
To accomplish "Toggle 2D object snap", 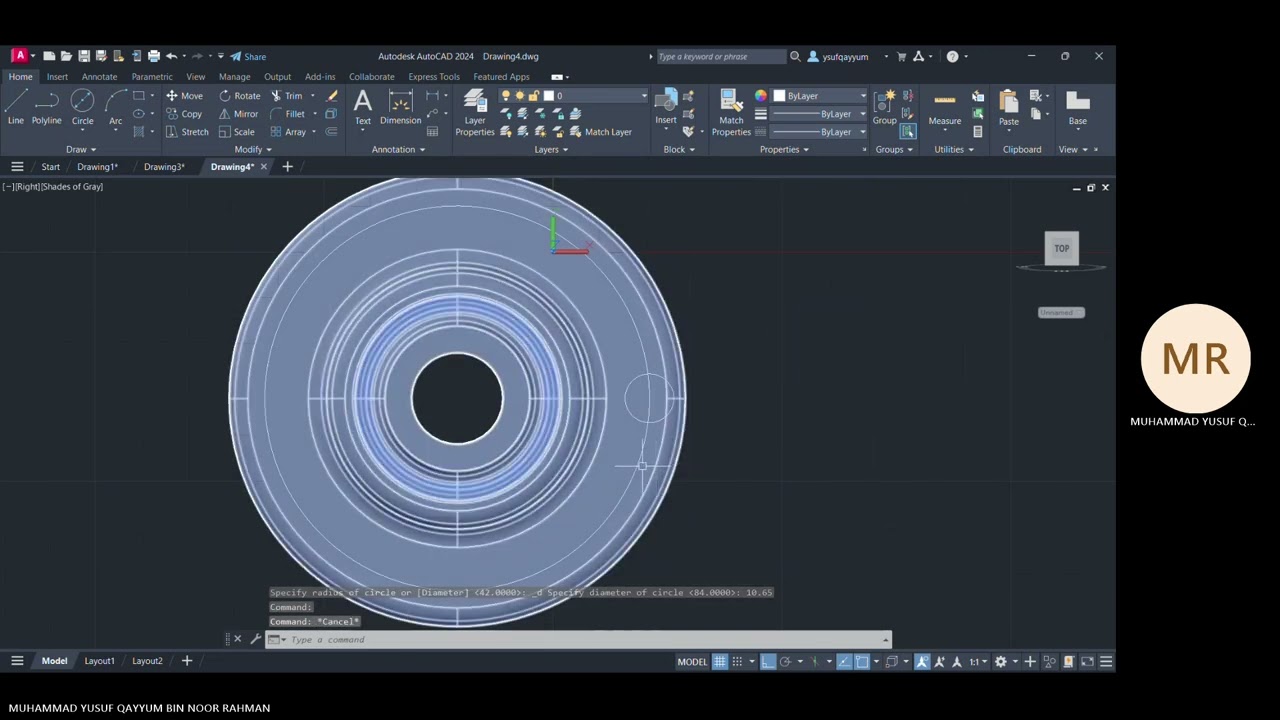I will pos(862,661).
